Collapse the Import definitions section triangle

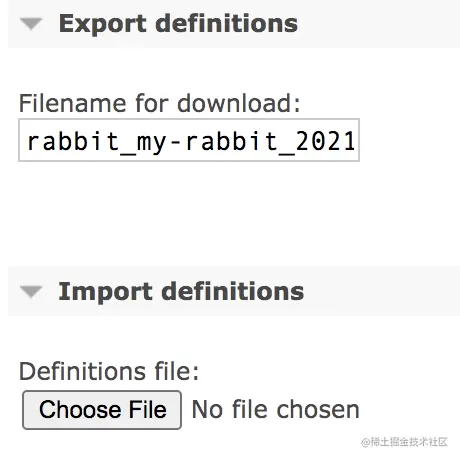(x=31, y=292)
